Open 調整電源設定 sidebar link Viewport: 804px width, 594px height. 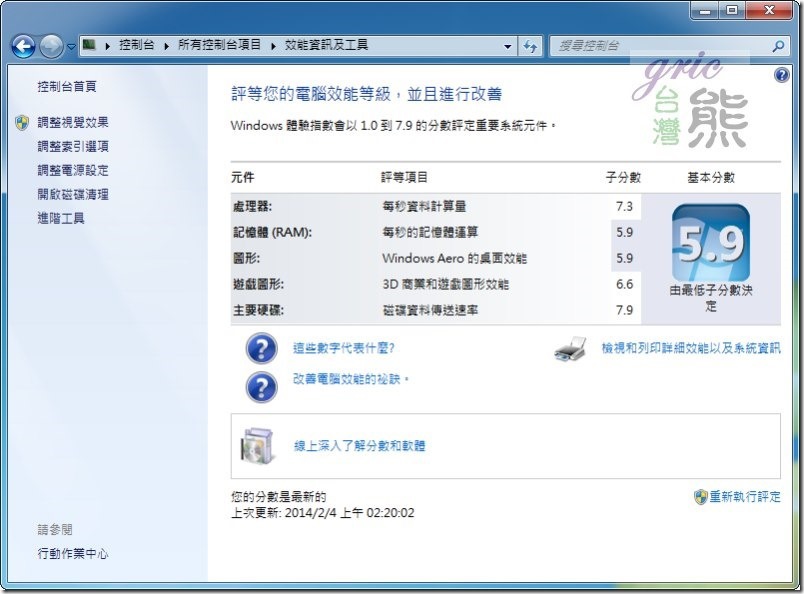(x=73, y=170)
